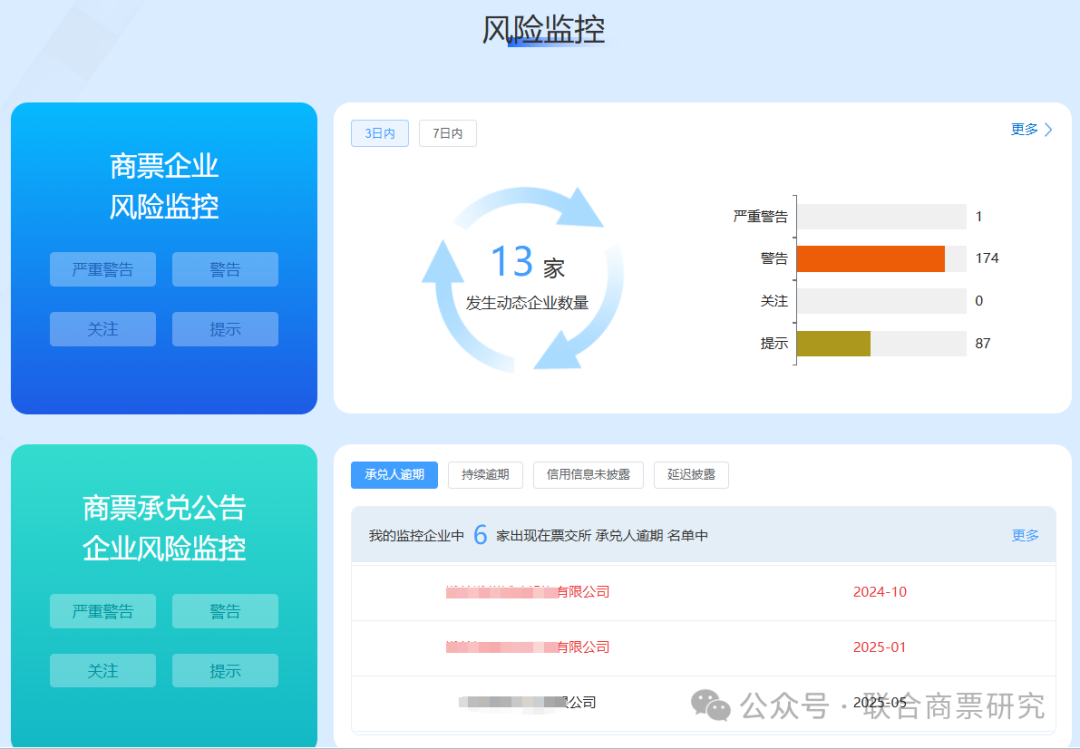
Task: Click the olive 提示 bar in the chart
Action: click(x=833, y=343)
